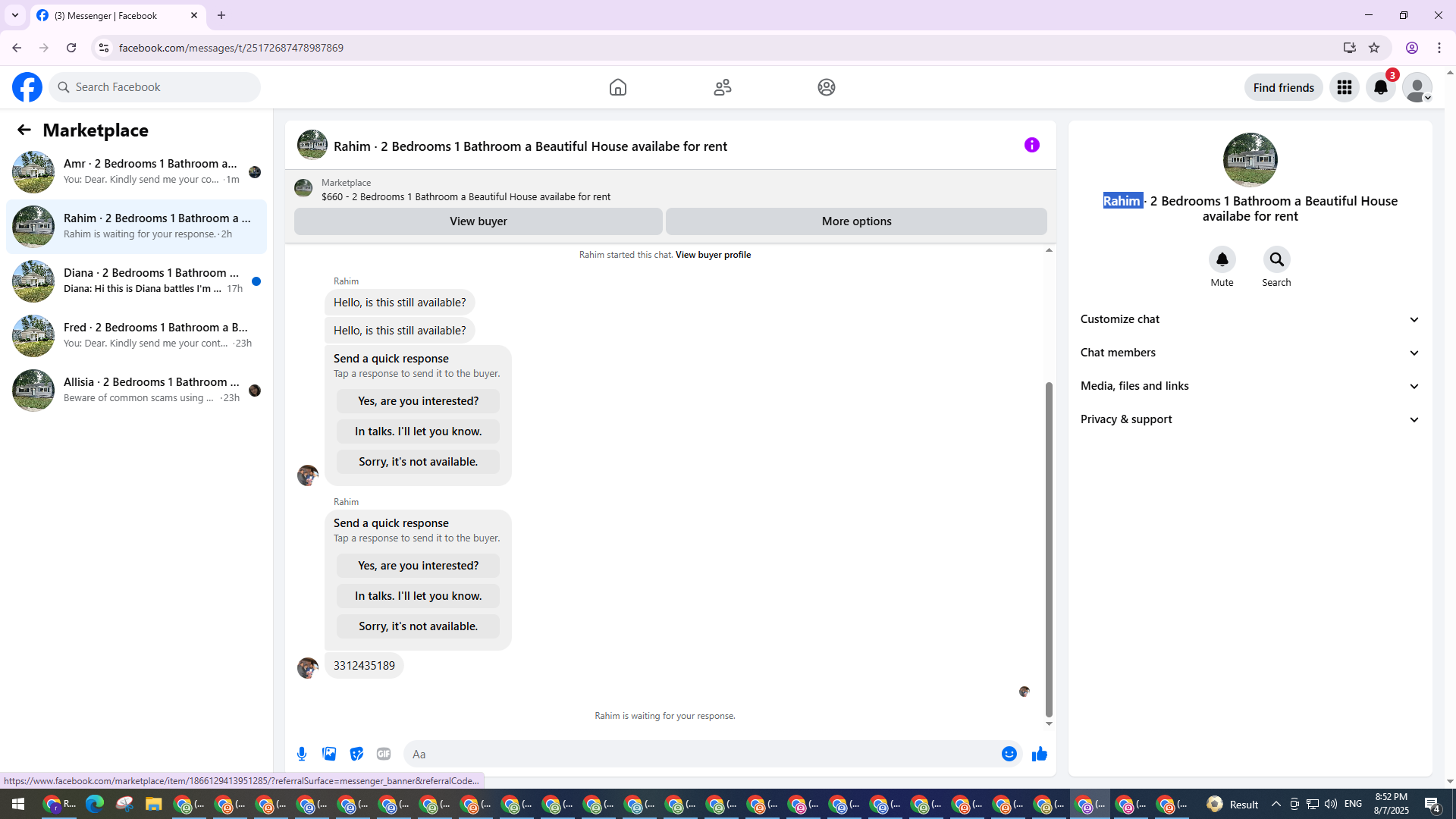1456x819 pixels.
Task: Click the Search Facebook field
Action: (155, 87)
